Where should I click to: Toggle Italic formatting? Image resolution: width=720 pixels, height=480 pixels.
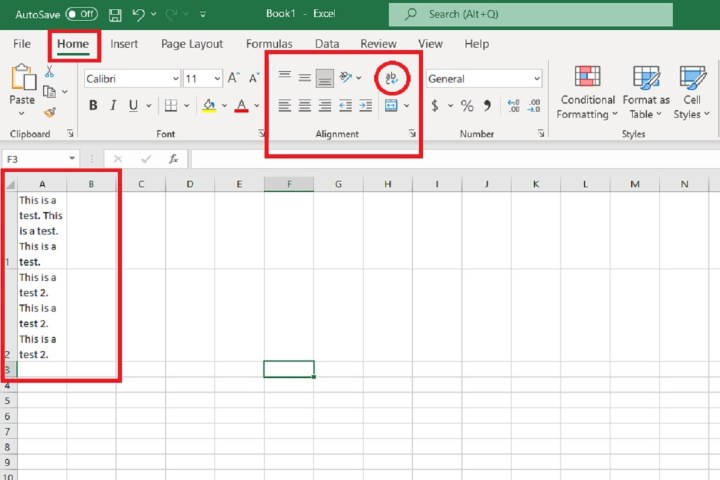[113, 106]
